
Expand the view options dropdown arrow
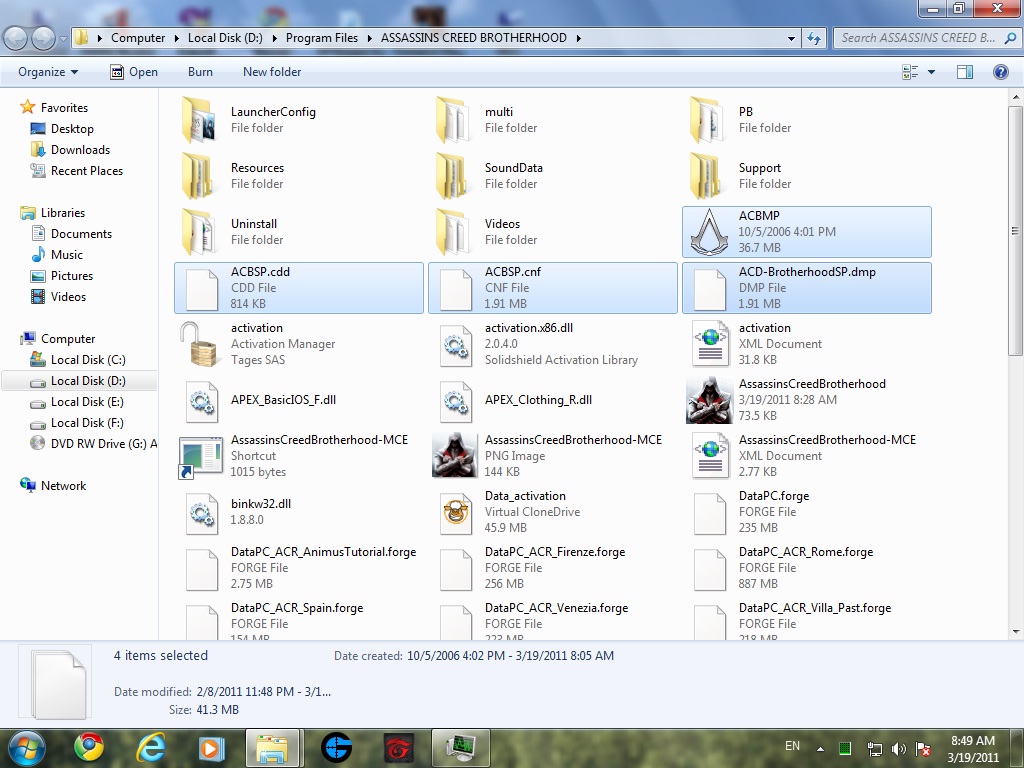(931, 72)
